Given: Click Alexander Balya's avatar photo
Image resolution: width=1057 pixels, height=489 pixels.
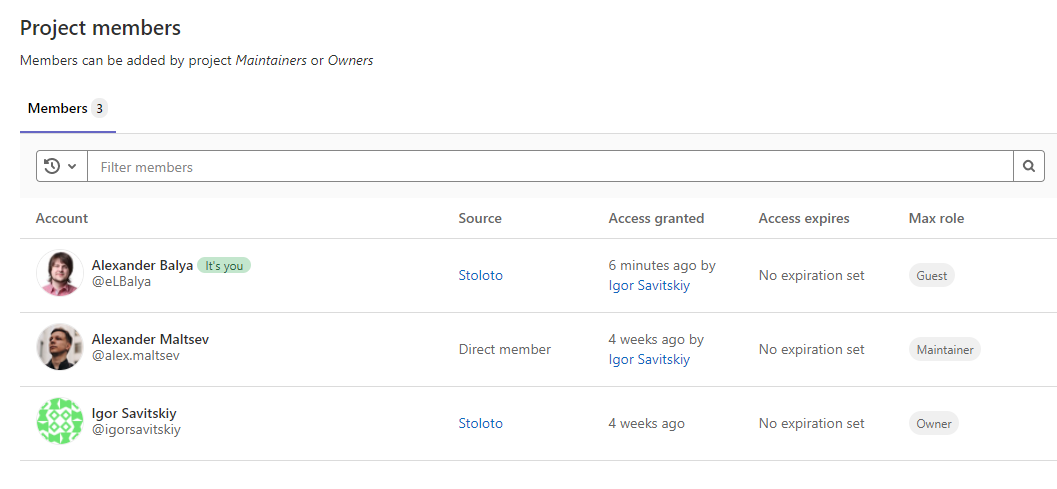Looking at the screenshot, I should tap(59, 273).
